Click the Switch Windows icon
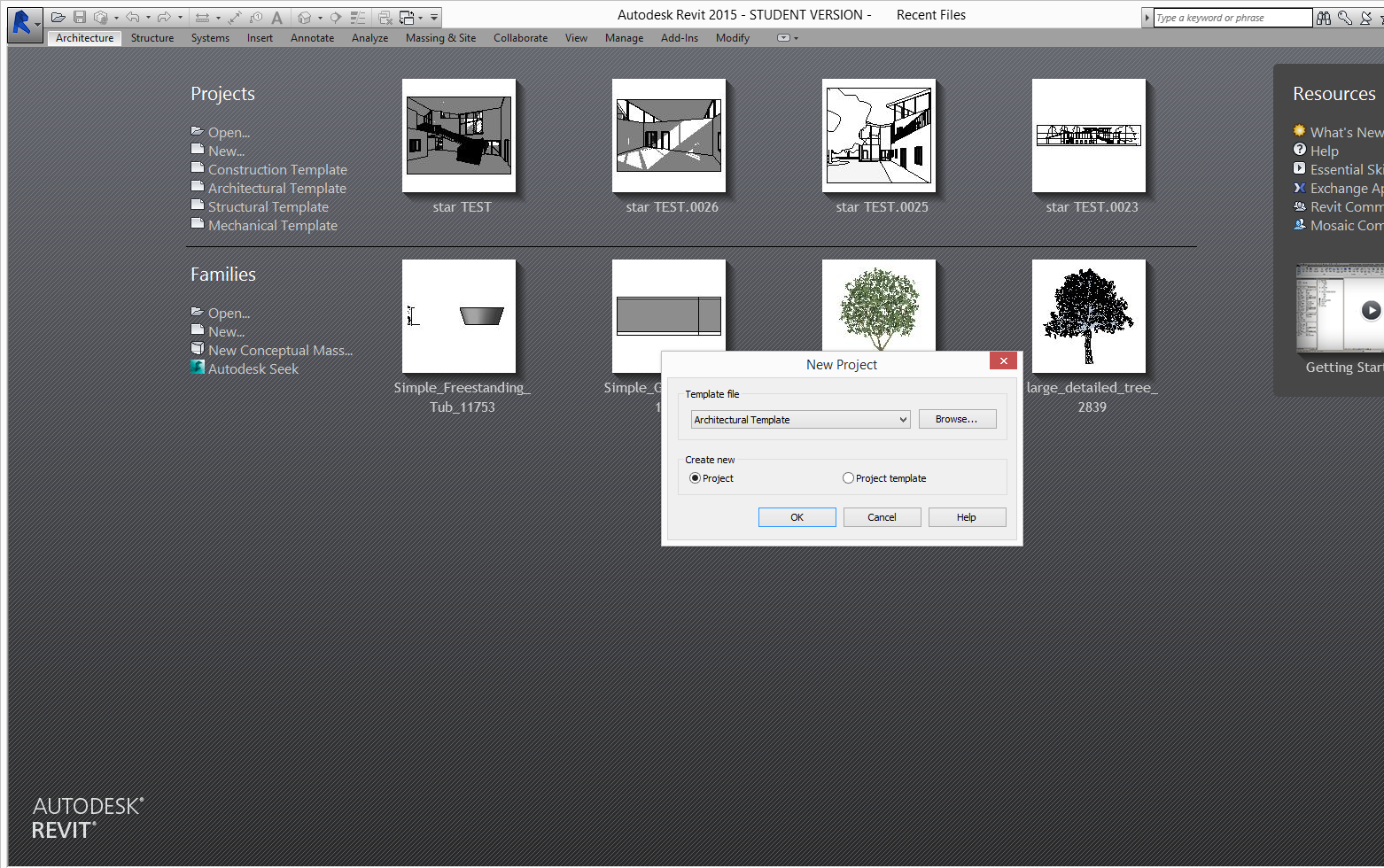 pyautogui.click(x=407, y=18)
